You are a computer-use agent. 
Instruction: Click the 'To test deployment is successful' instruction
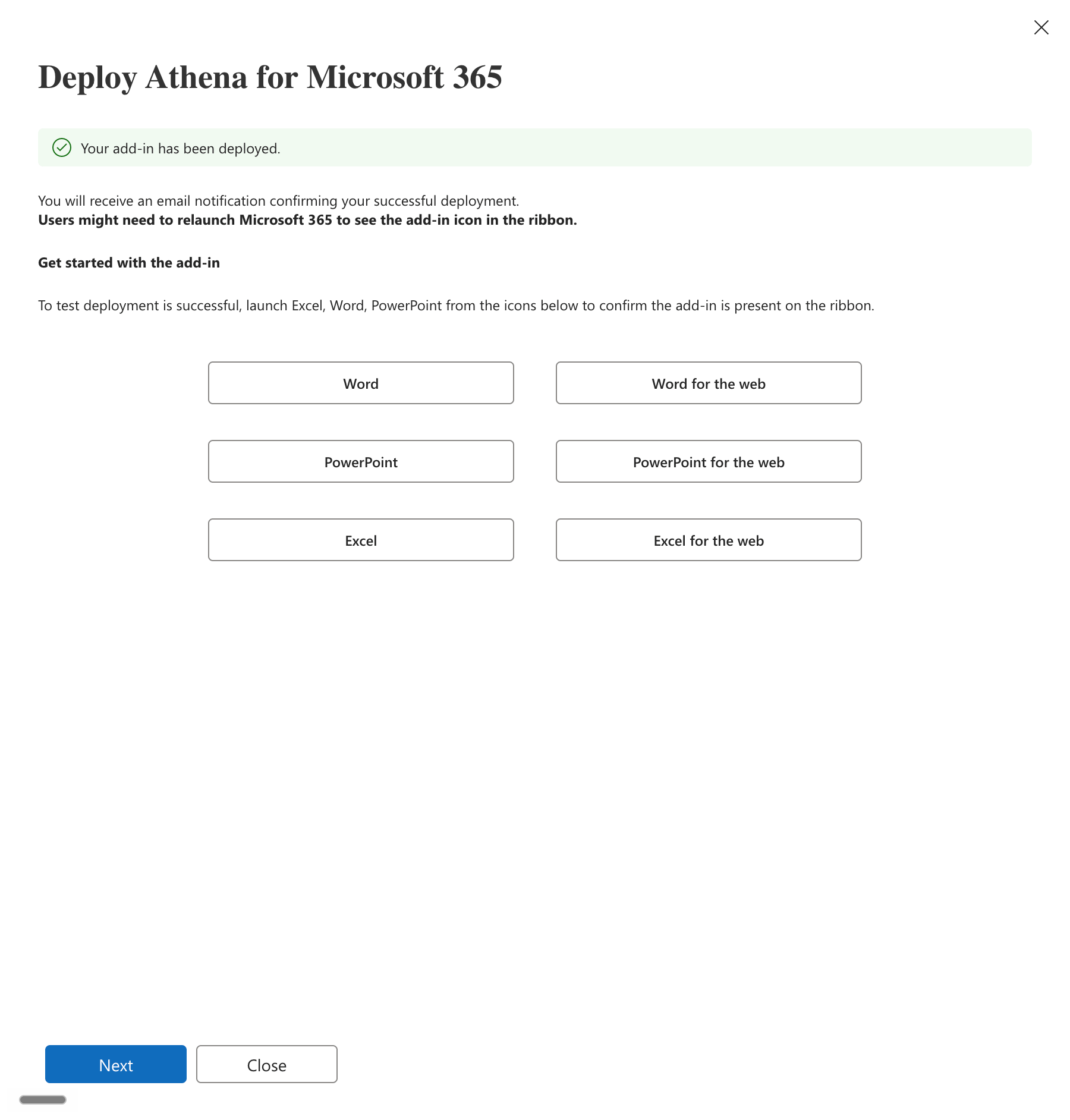[456, 306]
